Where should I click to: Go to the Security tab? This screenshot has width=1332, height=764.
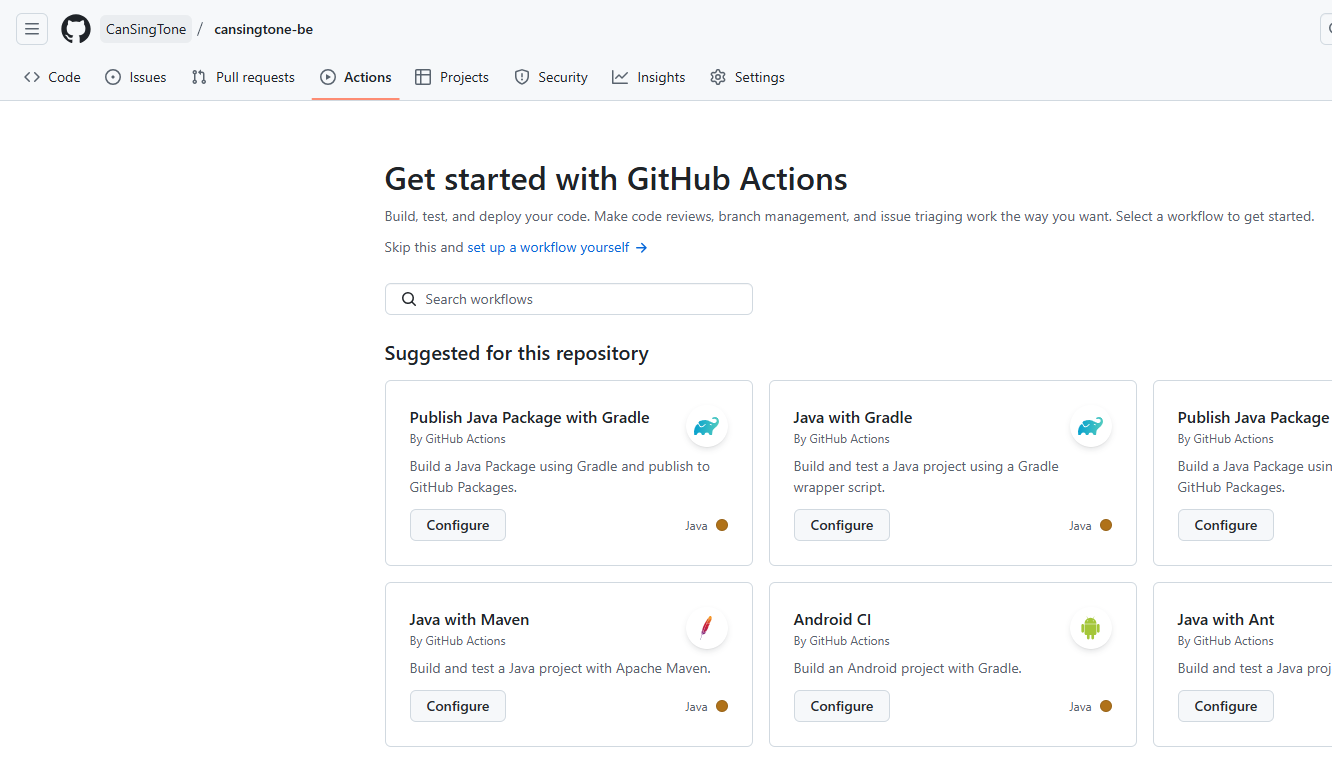tap(551, 77)
